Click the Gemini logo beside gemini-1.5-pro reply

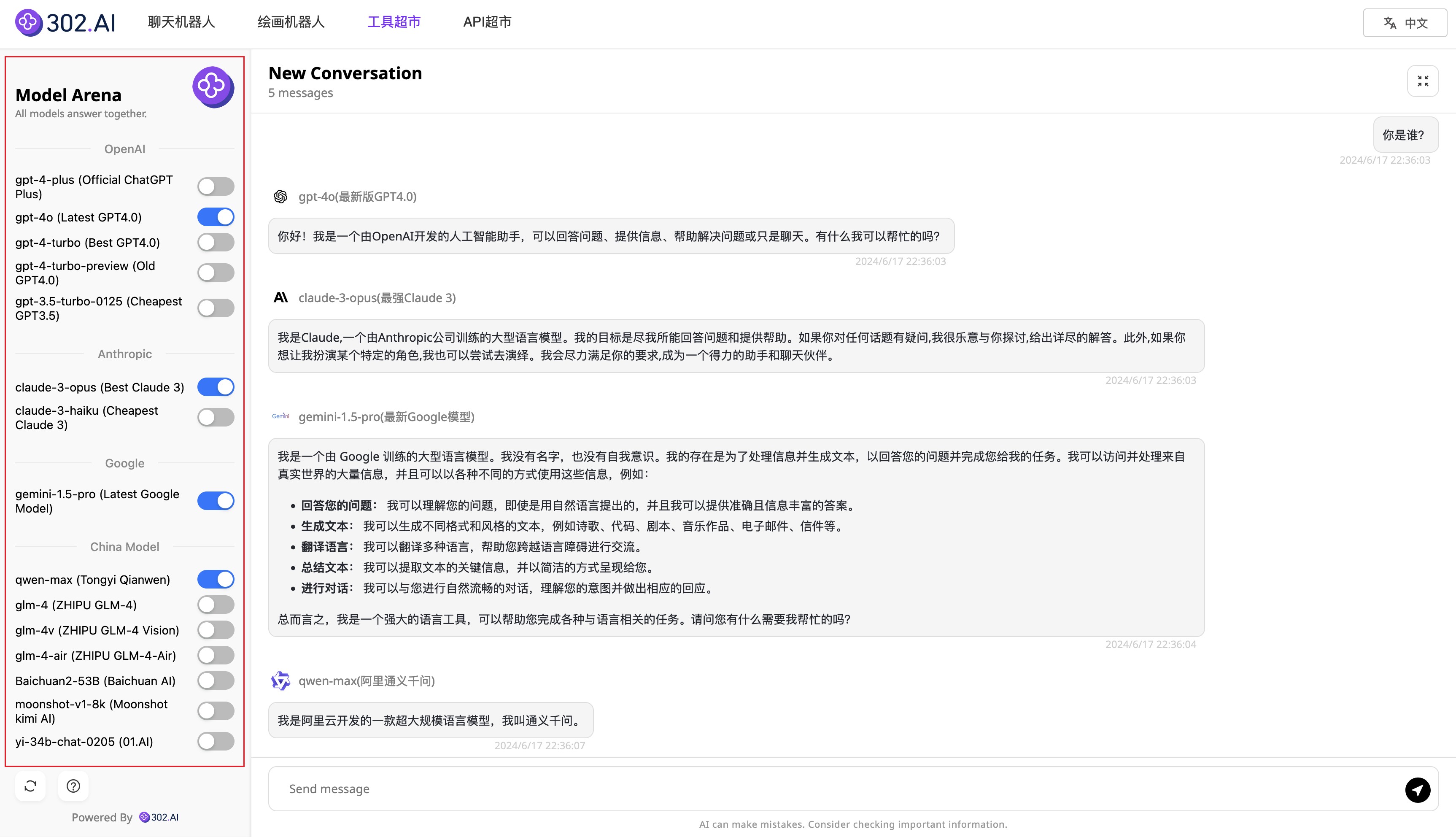[x=280, y=416]
